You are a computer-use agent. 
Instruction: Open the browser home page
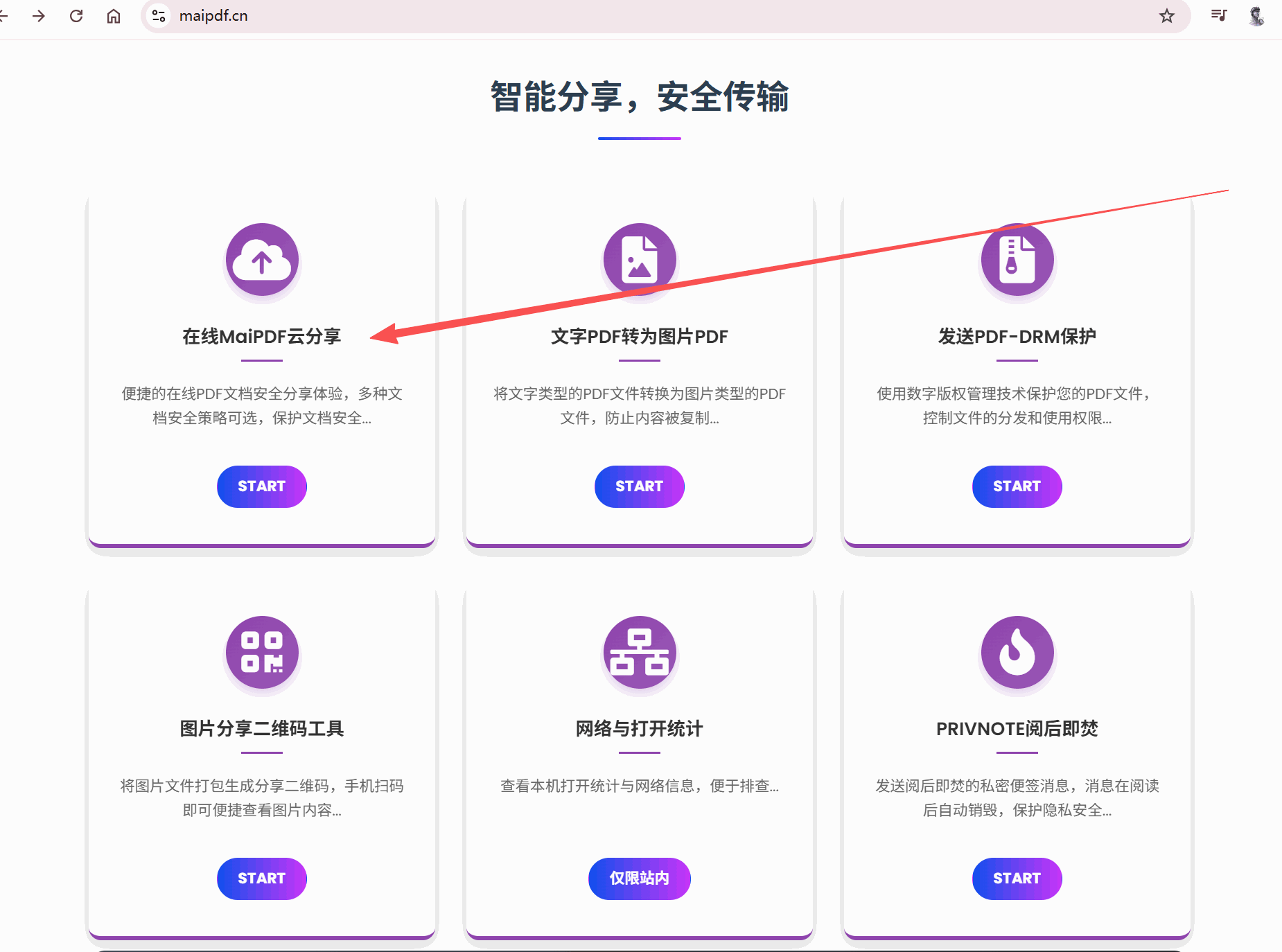pyautogui.click(x=114, y=15)
